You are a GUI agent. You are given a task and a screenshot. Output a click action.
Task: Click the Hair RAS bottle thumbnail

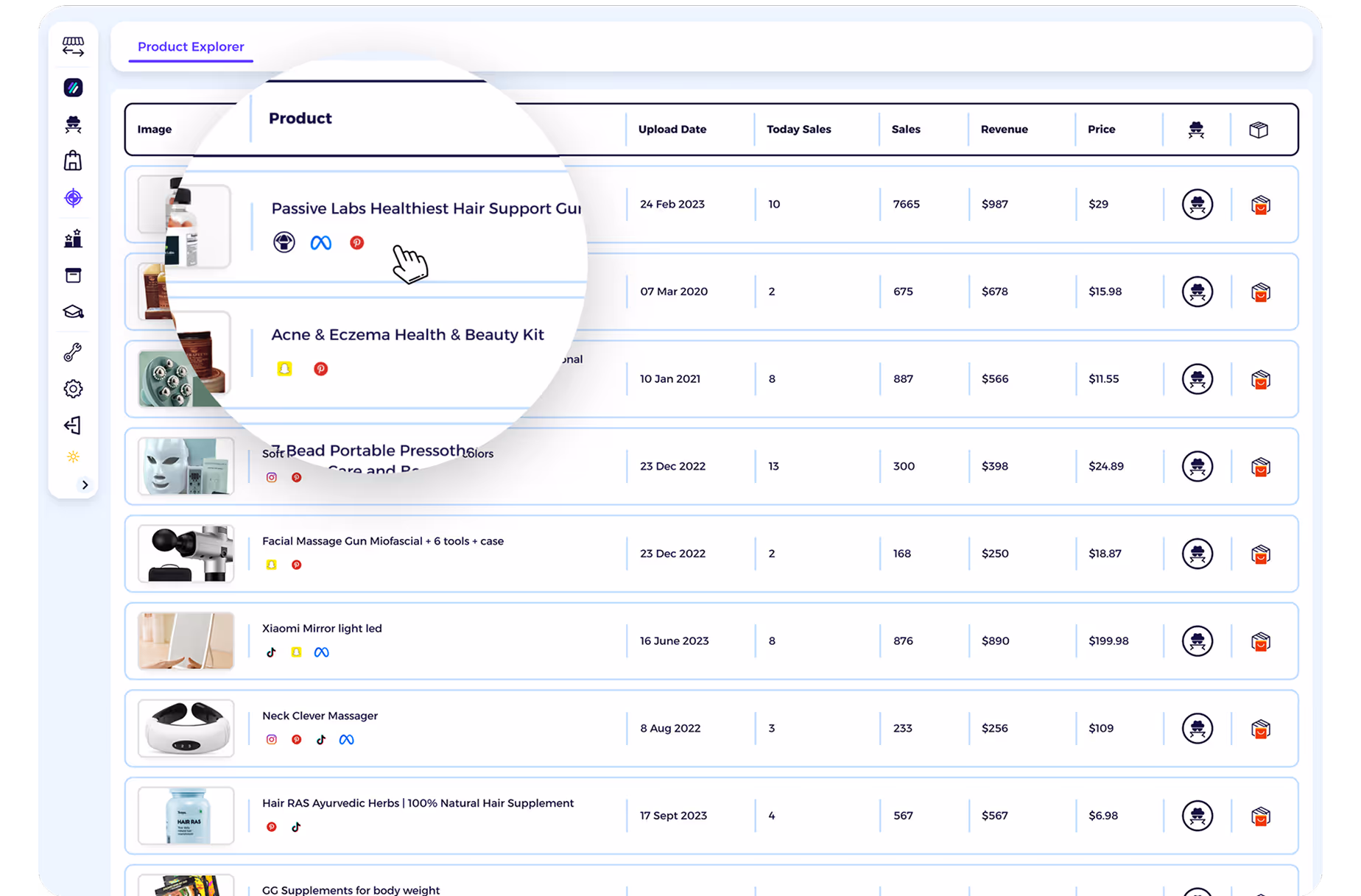pyautogui.click(x=186, y=816)
